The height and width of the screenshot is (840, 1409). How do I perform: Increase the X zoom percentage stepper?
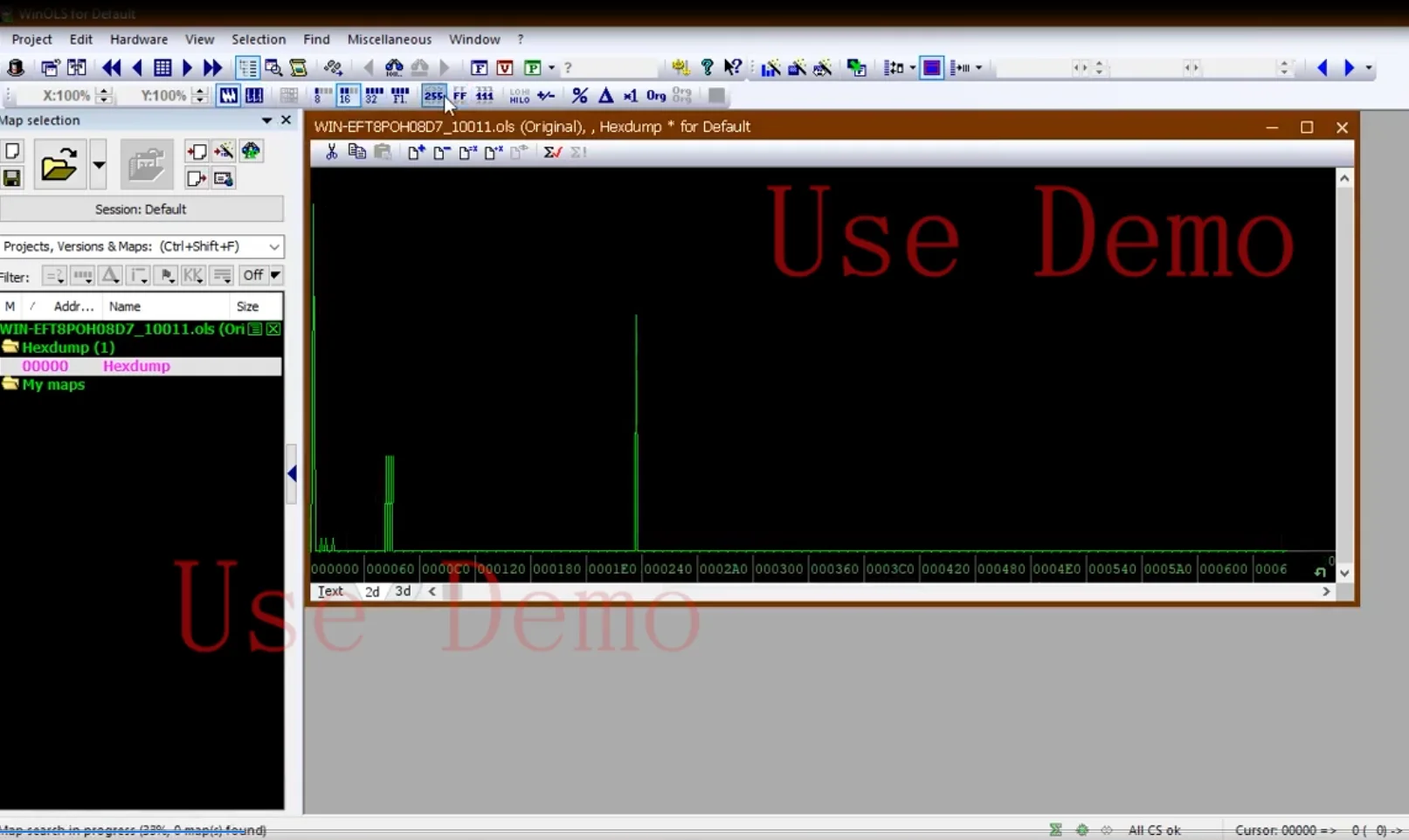click(x=104, y=91)
